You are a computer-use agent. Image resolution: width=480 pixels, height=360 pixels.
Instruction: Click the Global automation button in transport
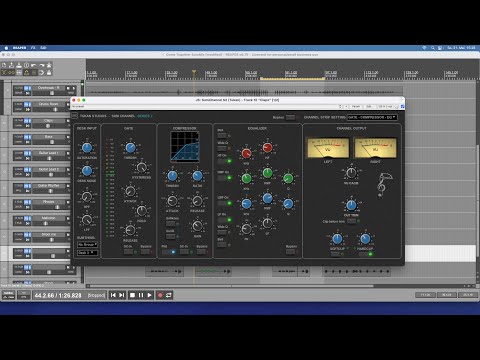coord(9,295)
